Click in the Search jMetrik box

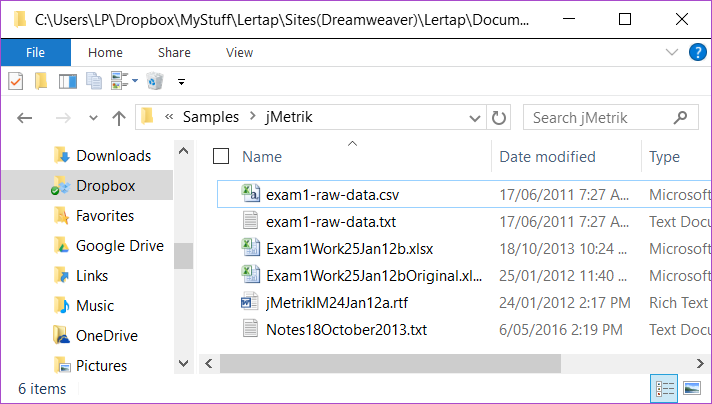605,118
